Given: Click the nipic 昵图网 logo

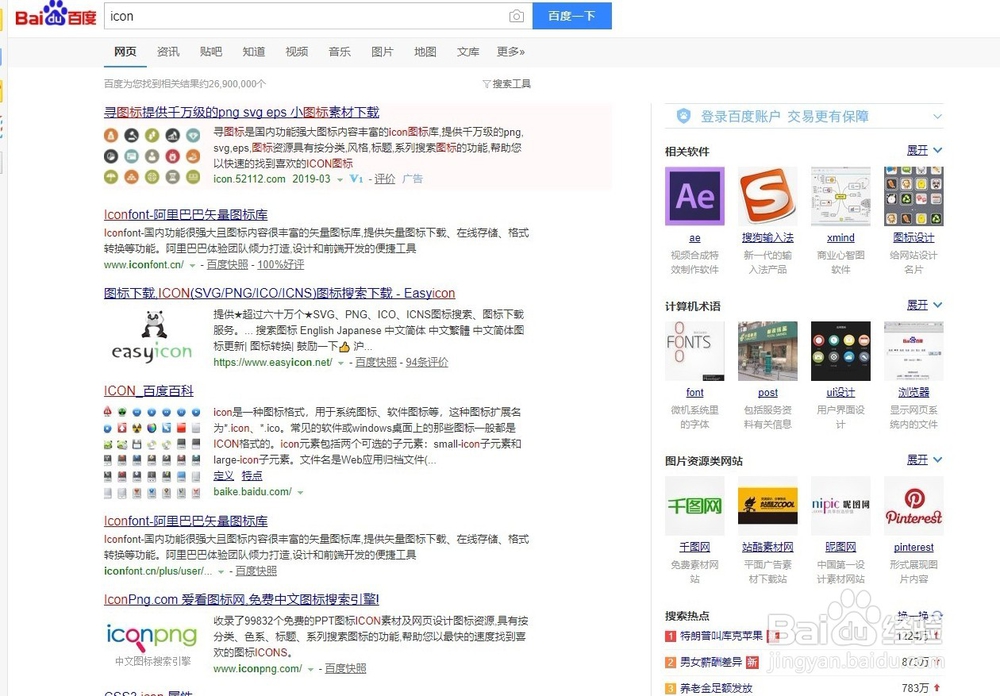Looking at the screenshot, I should pos(841,506).
